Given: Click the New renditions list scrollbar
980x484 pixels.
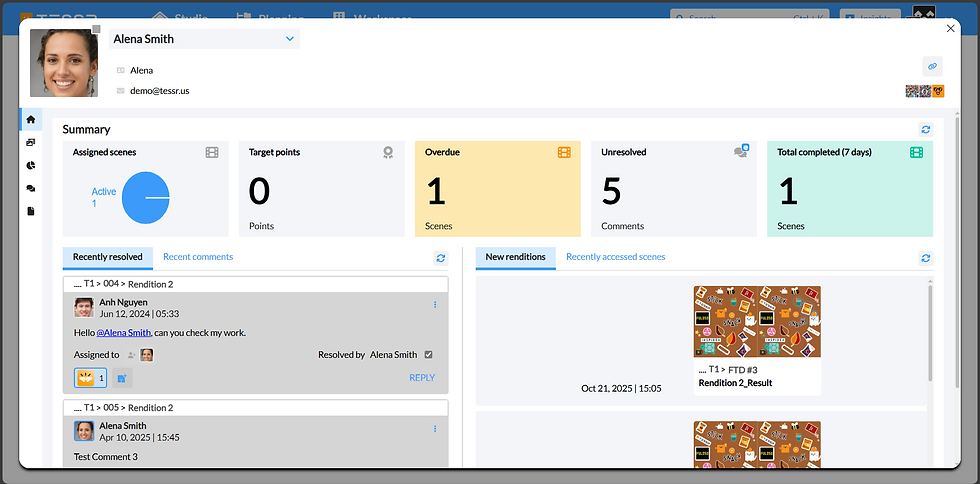Looking at the screenshot, I should coord(930,331).
